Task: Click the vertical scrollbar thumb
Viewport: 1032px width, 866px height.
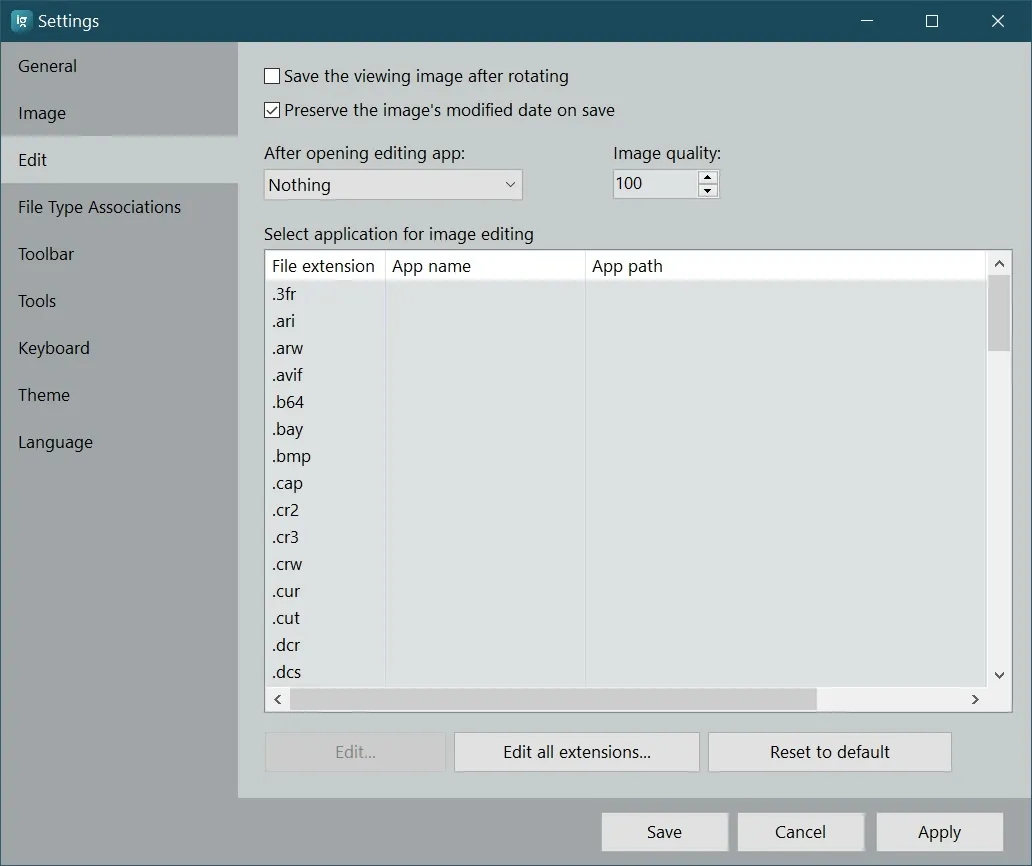Action: (x=999, y=313)
